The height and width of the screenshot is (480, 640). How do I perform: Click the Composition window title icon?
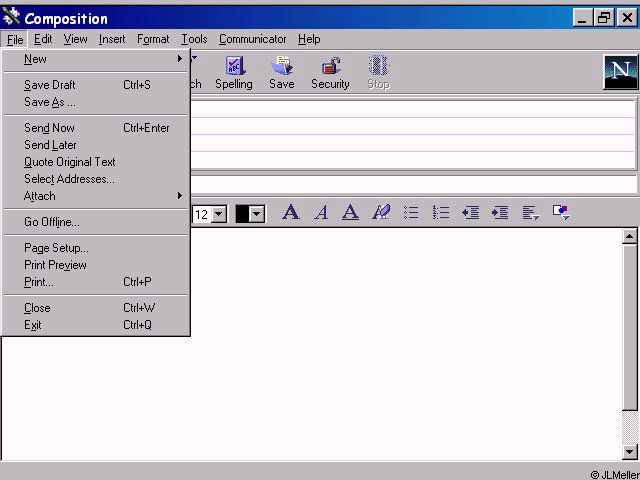pyautogui.click(x=11, y=18)
